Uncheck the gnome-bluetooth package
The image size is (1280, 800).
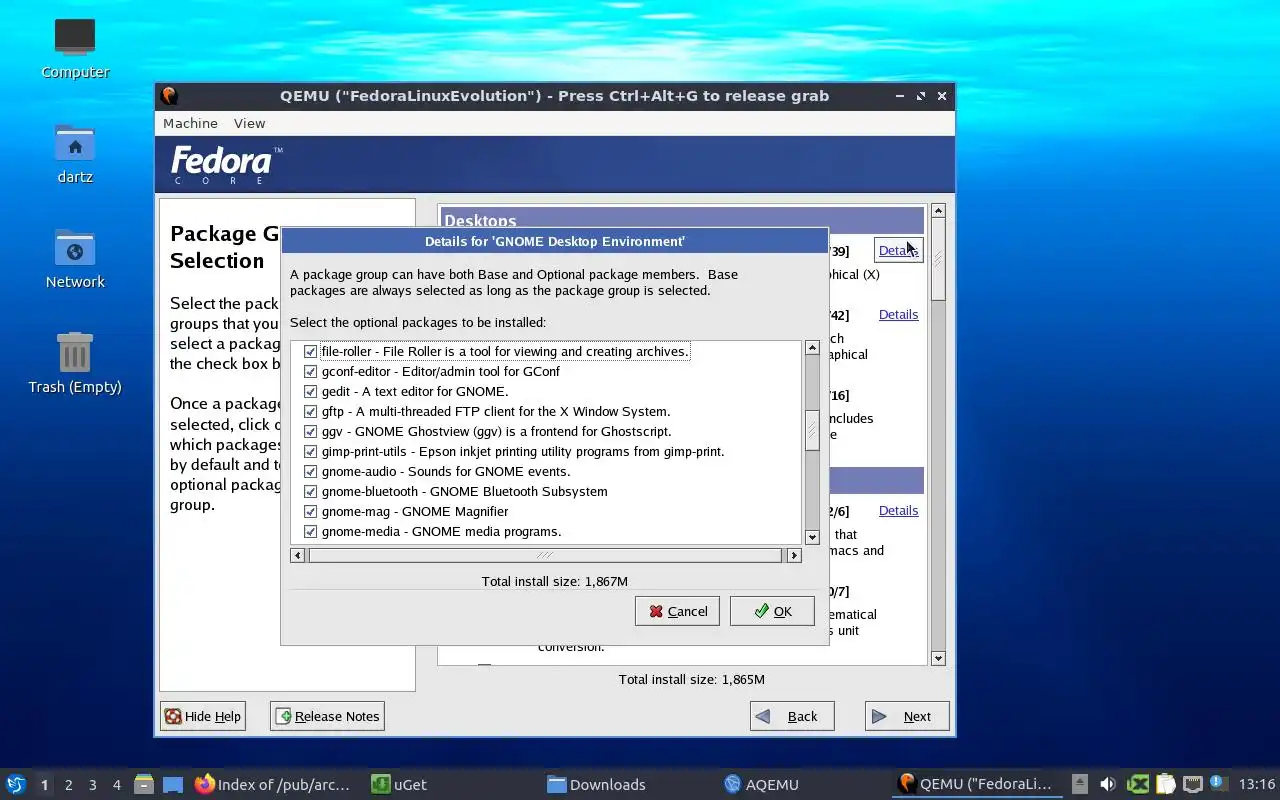pos(310,491)
